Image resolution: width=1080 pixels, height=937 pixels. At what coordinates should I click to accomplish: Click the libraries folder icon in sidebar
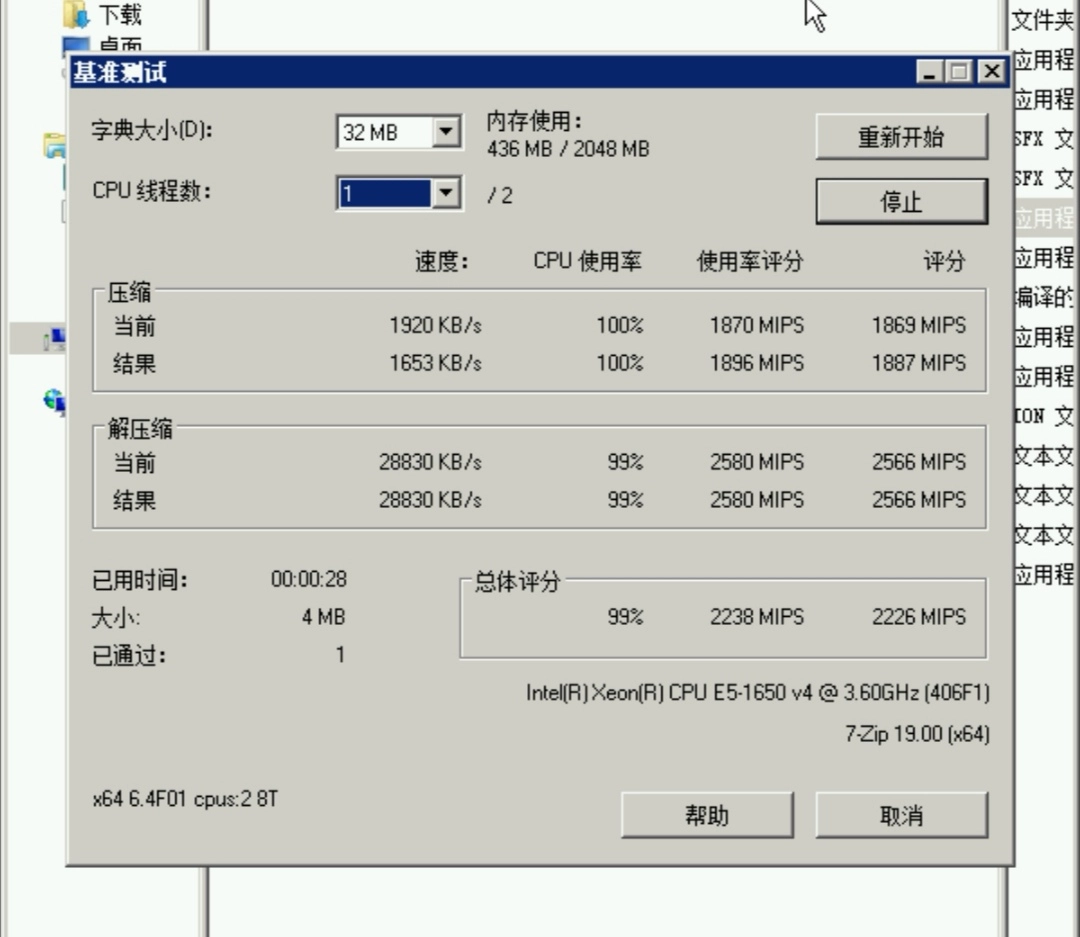pyautogui.click(x=54, y=147)
